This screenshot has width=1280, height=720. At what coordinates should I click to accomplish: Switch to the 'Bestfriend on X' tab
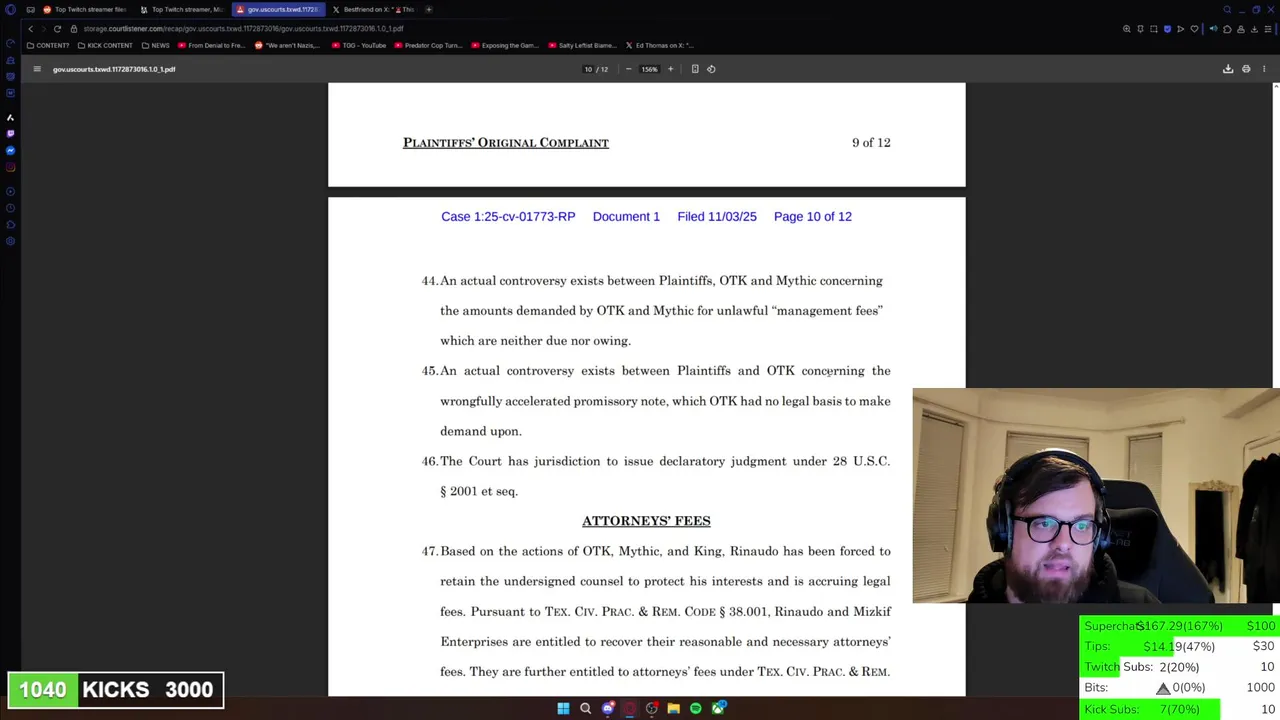click(373, 9)
